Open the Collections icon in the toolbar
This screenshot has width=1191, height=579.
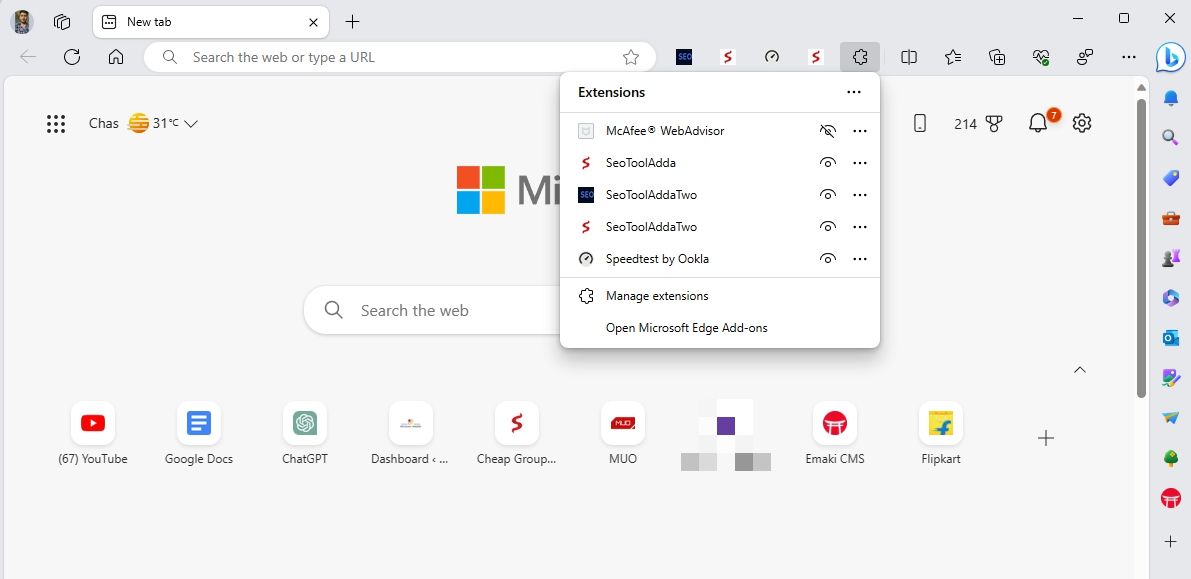(x=996, y=57)
